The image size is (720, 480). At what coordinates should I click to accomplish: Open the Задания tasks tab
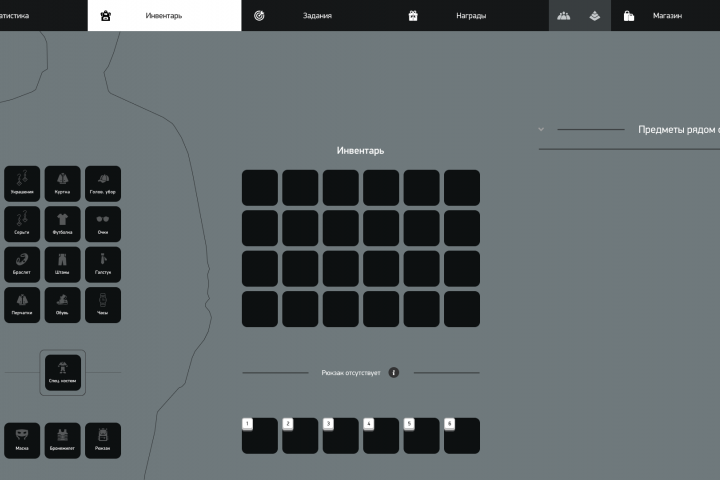[x=317, y=16]
